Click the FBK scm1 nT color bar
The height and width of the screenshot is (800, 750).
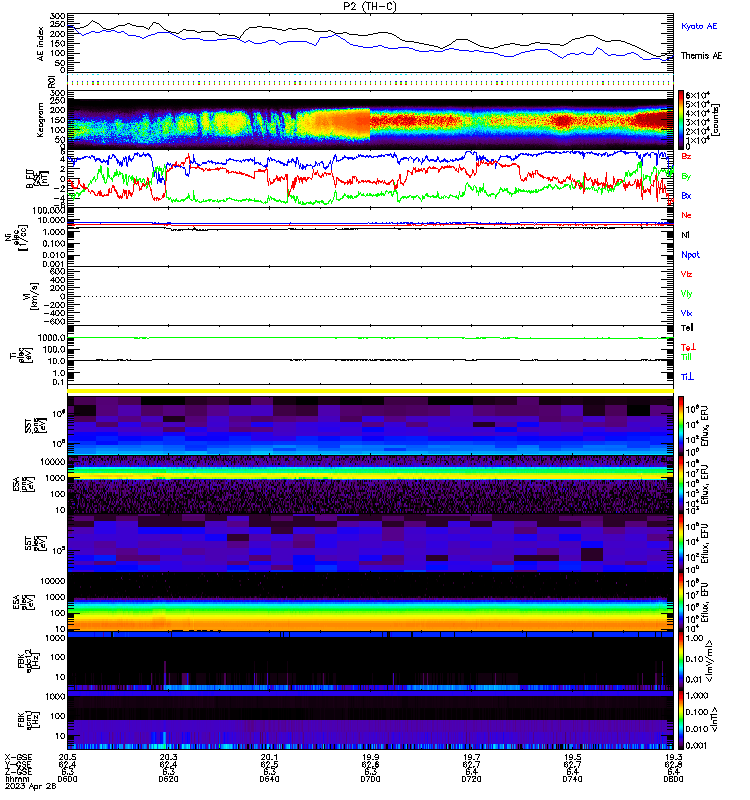681,720
